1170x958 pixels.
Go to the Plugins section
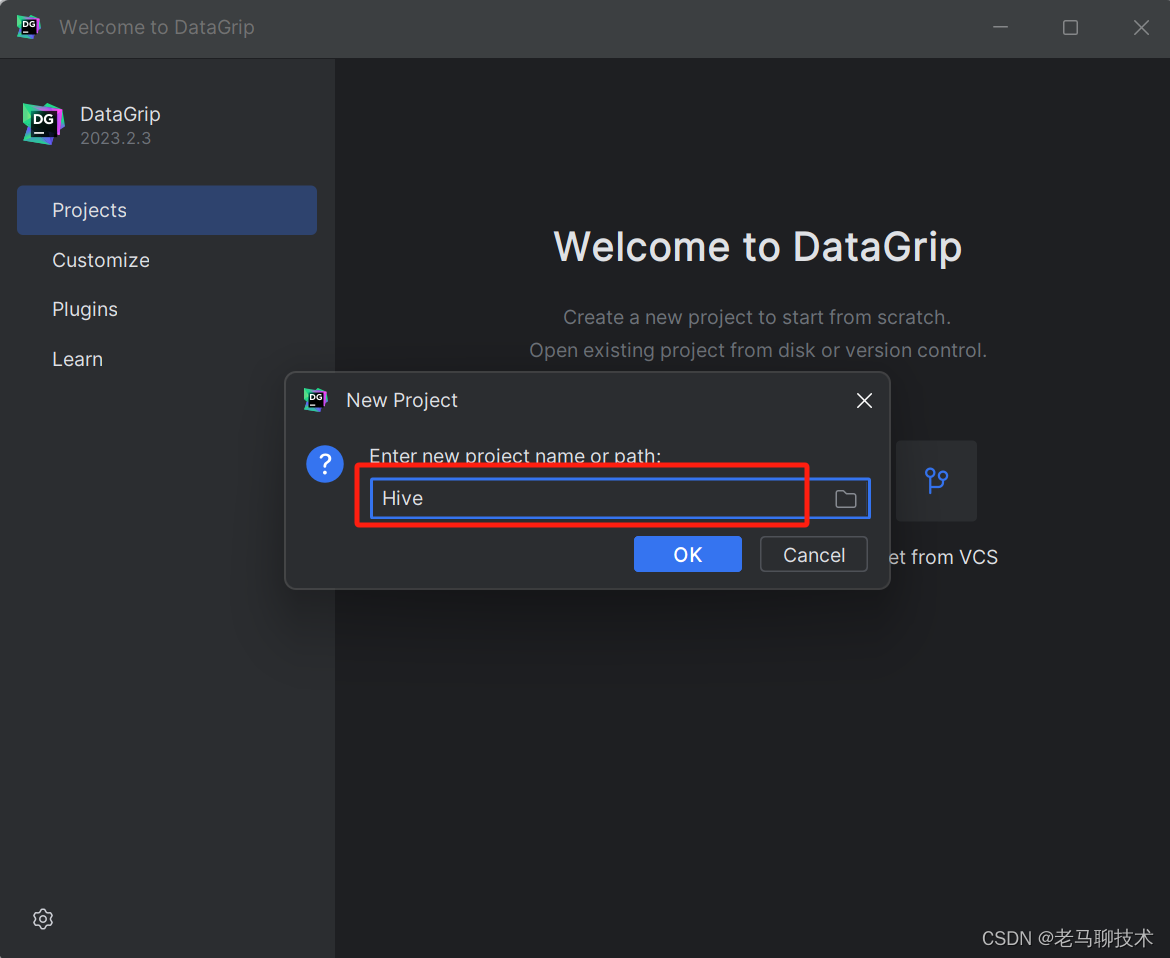coord(85,310)
